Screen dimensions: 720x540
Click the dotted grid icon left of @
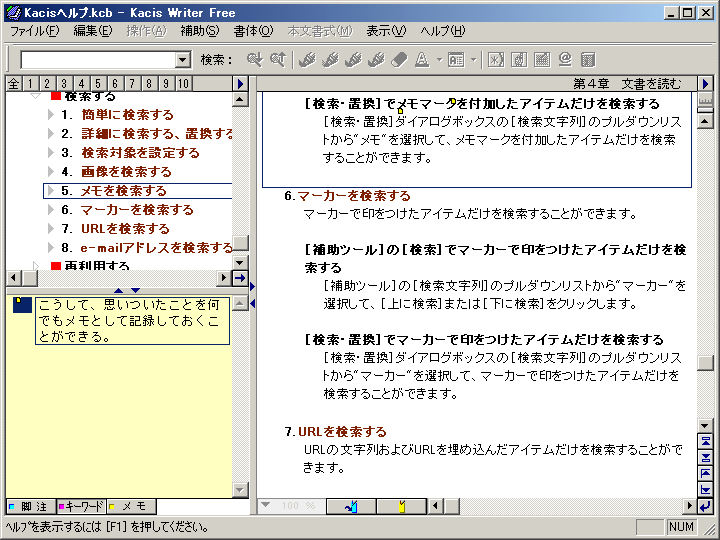tap(542, 60)
